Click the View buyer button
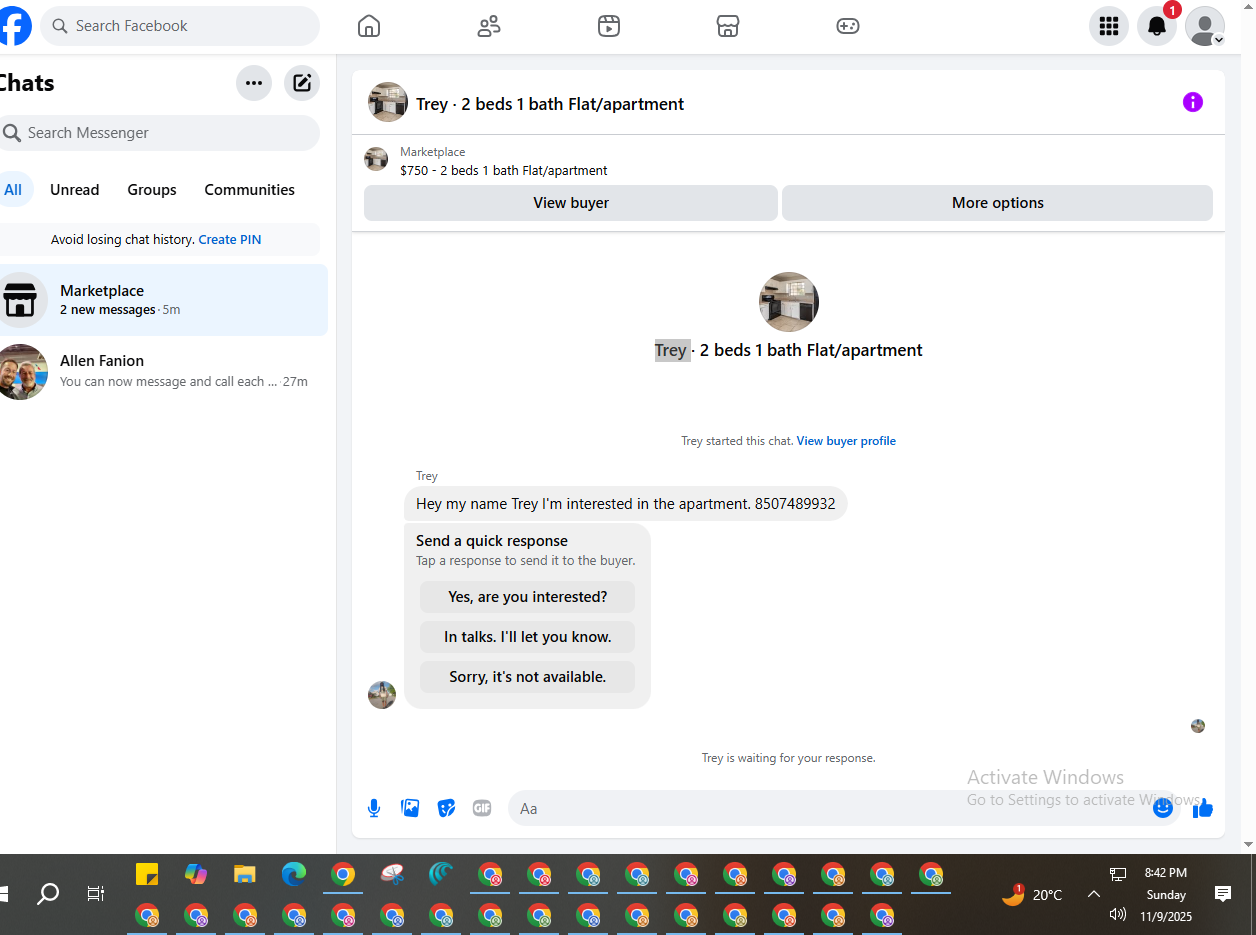Viewport: 1256px width, 935px height. (571, 203)
